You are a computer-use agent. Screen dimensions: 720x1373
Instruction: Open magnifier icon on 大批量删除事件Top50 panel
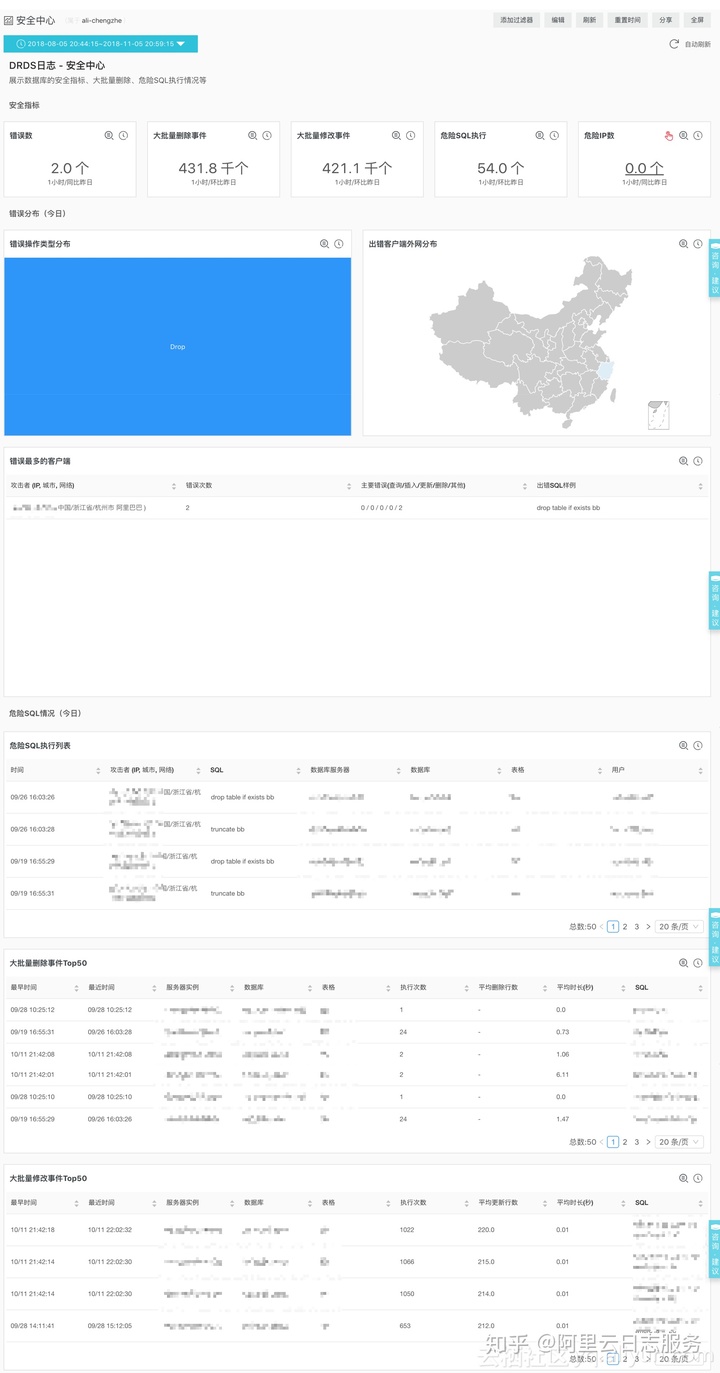[684, 963]
